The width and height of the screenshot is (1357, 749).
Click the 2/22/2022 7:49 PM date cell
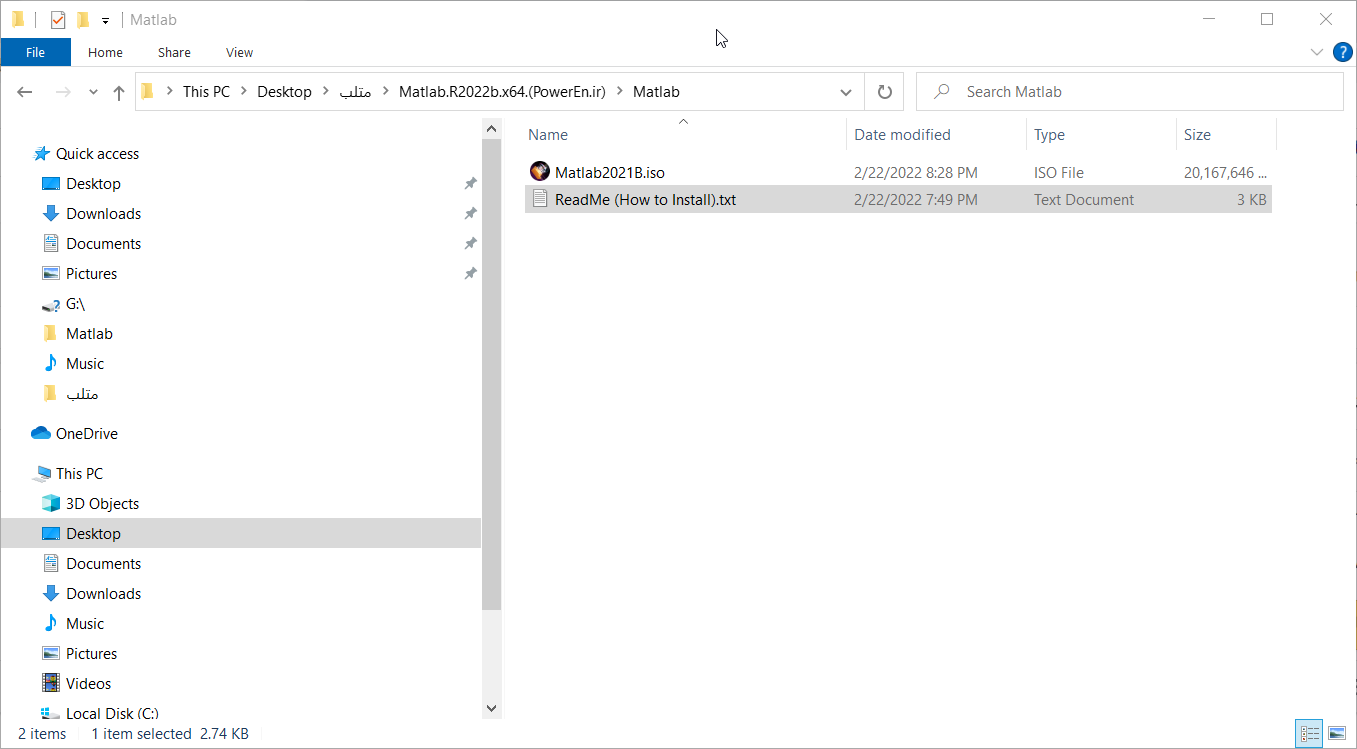(x=916, y=200)
